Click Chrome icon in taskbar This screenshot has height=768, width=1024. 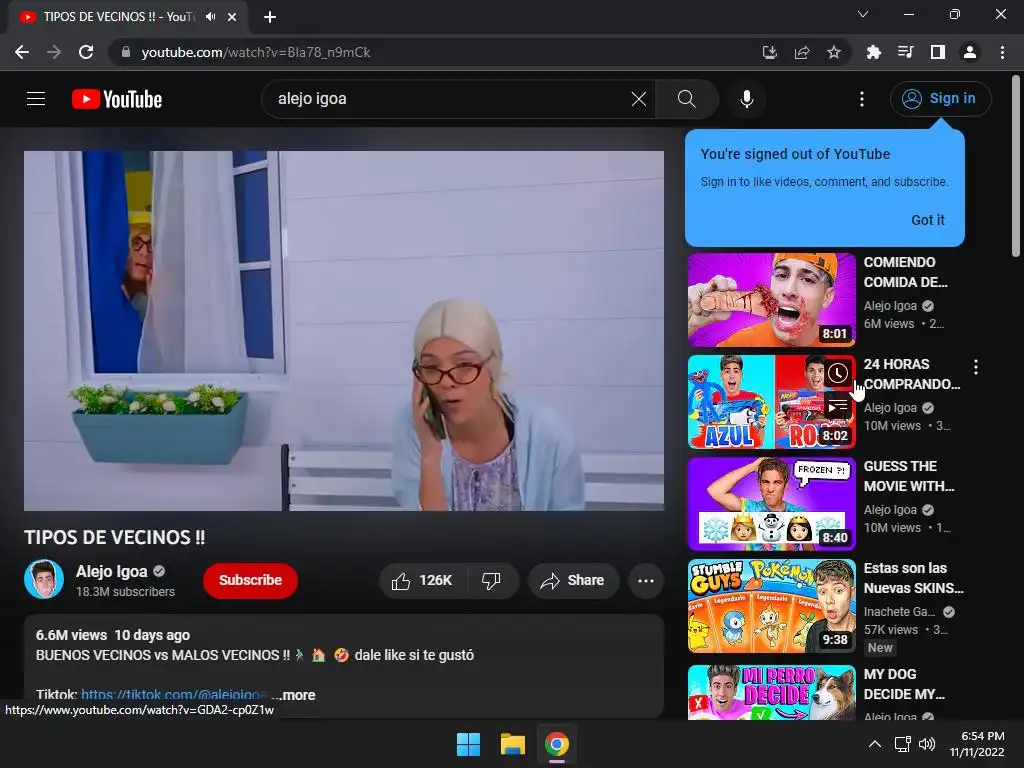[x=556, y=744]
